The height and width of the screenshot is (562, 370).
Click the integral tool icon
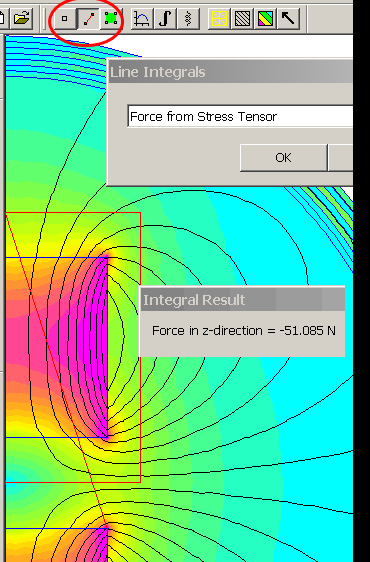(x=165, y=18)
